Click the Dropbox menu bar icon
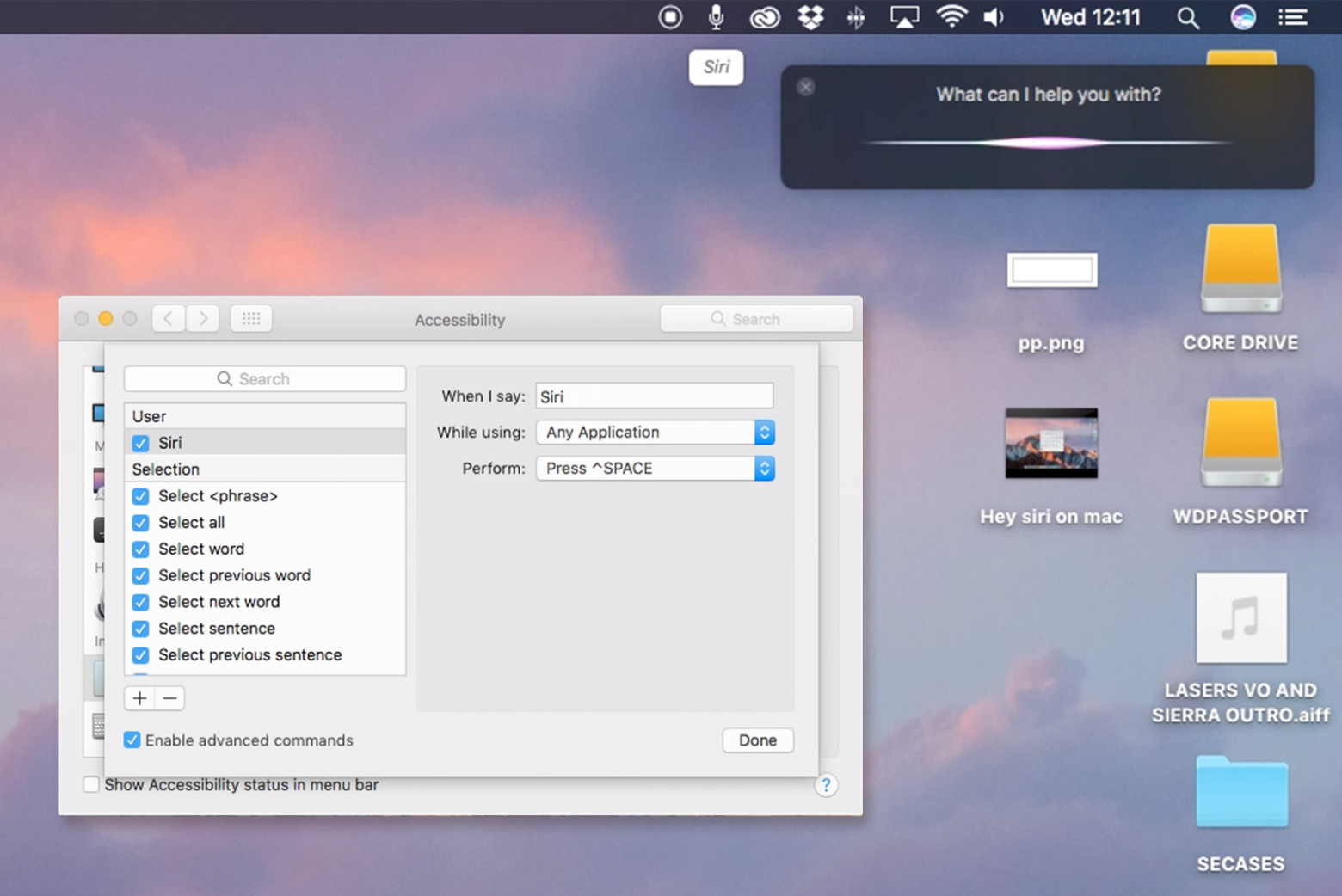The width and height of the screenshot is (1342, 896). (810, 17)
